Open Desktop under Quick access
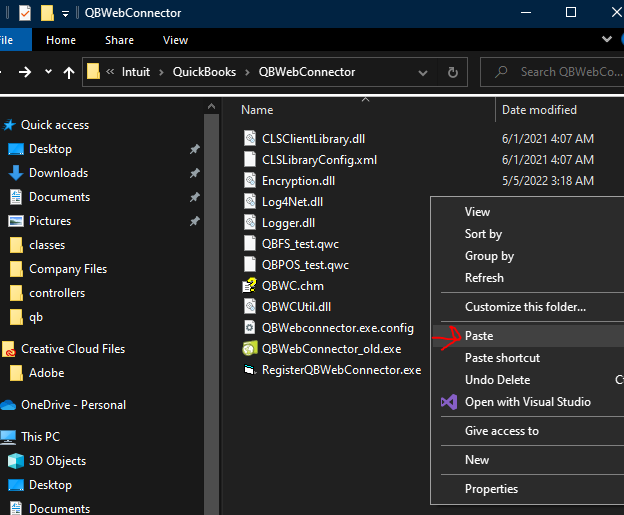The width and height of the screenshot is (624, 515). (50, 149)
